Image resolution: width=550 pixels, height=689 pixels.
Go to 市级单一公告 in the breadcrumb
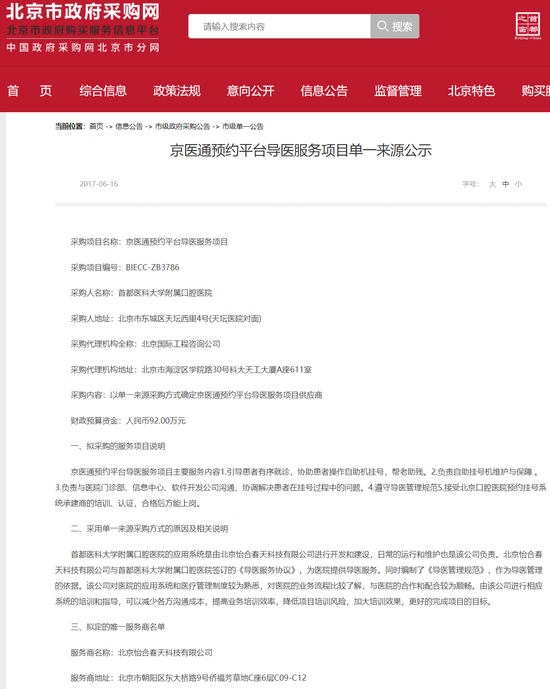point(242,127)
